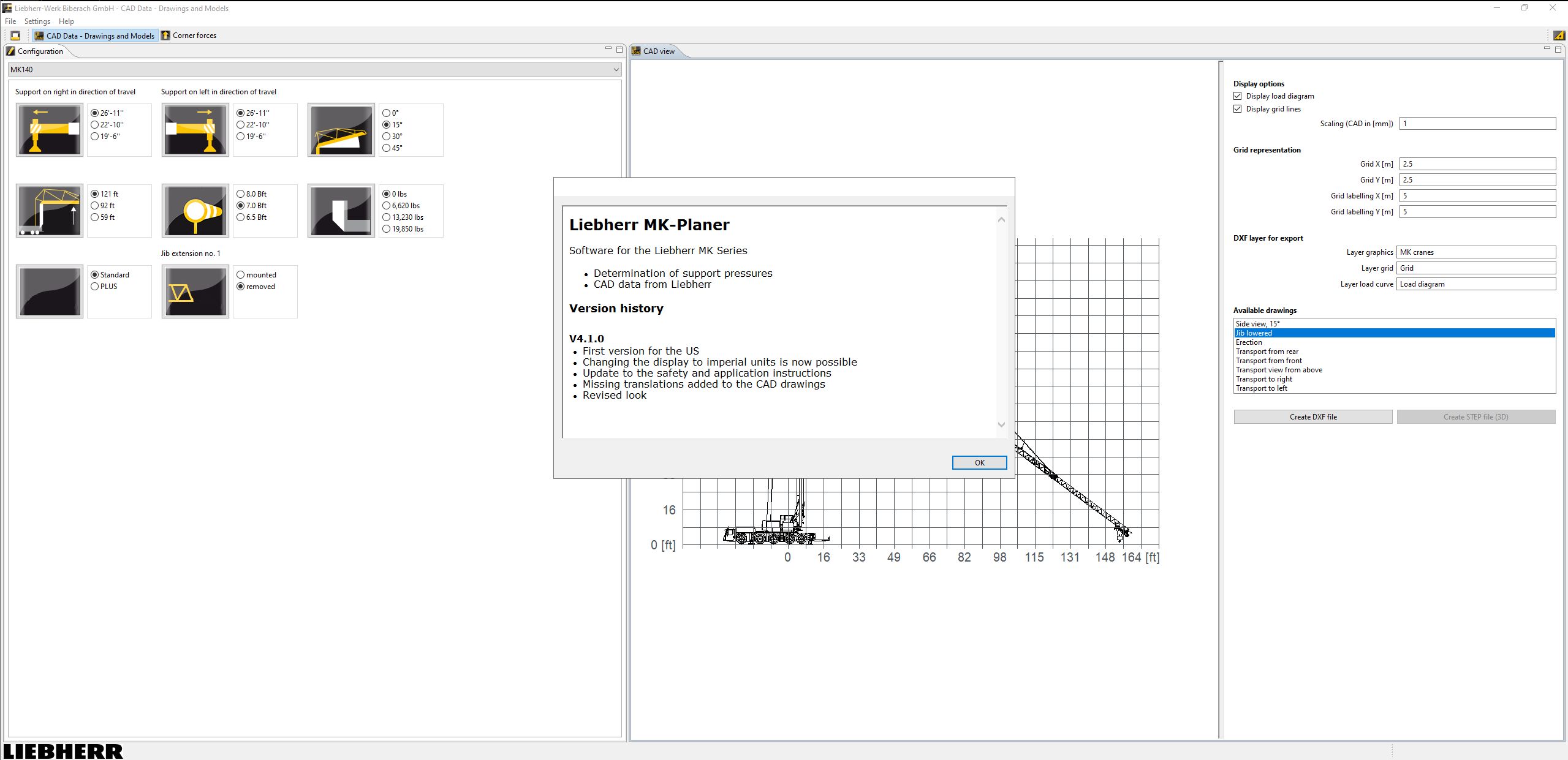Open the Corner forces tool
Viewport: 1568px width, 760px height.
pos(189,35)
